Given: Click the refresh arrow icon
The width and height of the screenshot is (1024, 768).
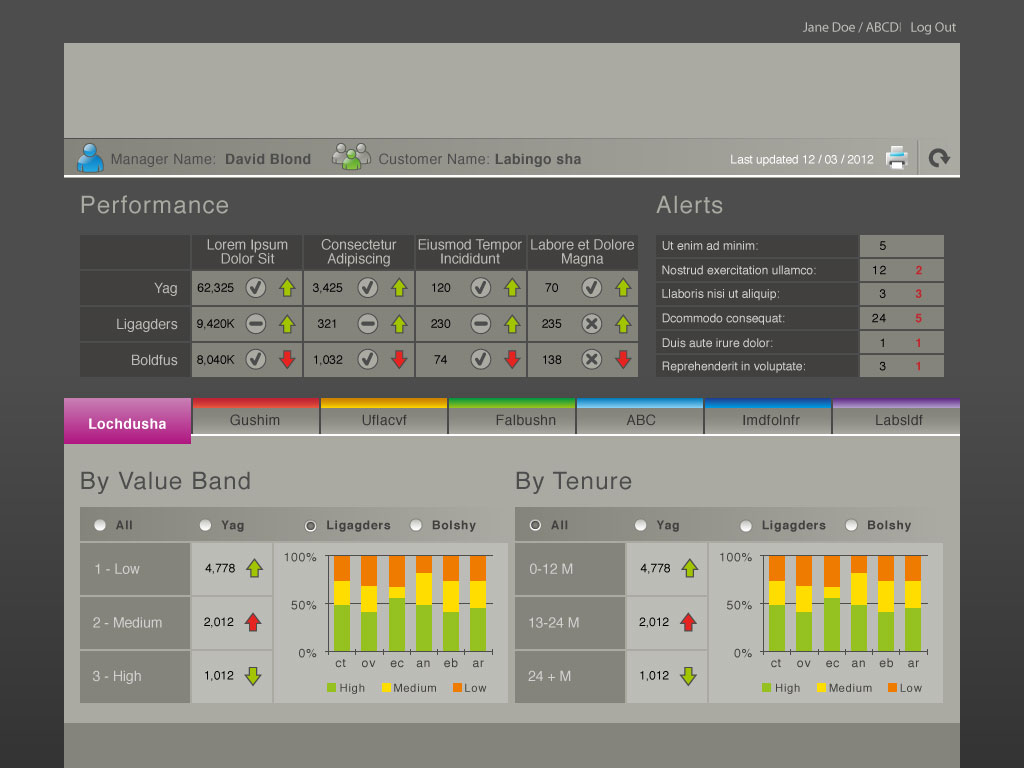Looking at the screenshot, I should 939,158.
